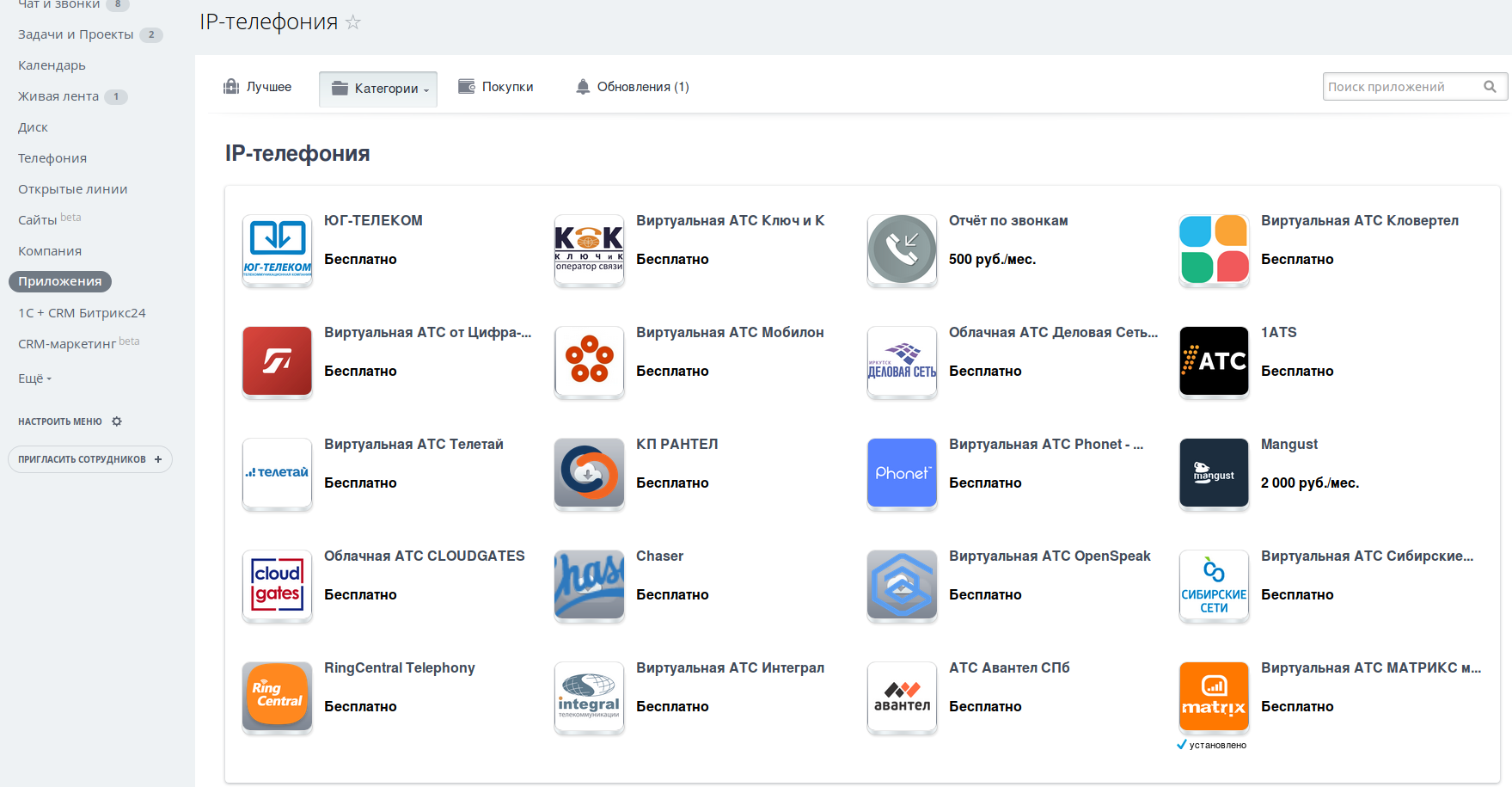Switch to the Лучшее tab

[258, 87]
